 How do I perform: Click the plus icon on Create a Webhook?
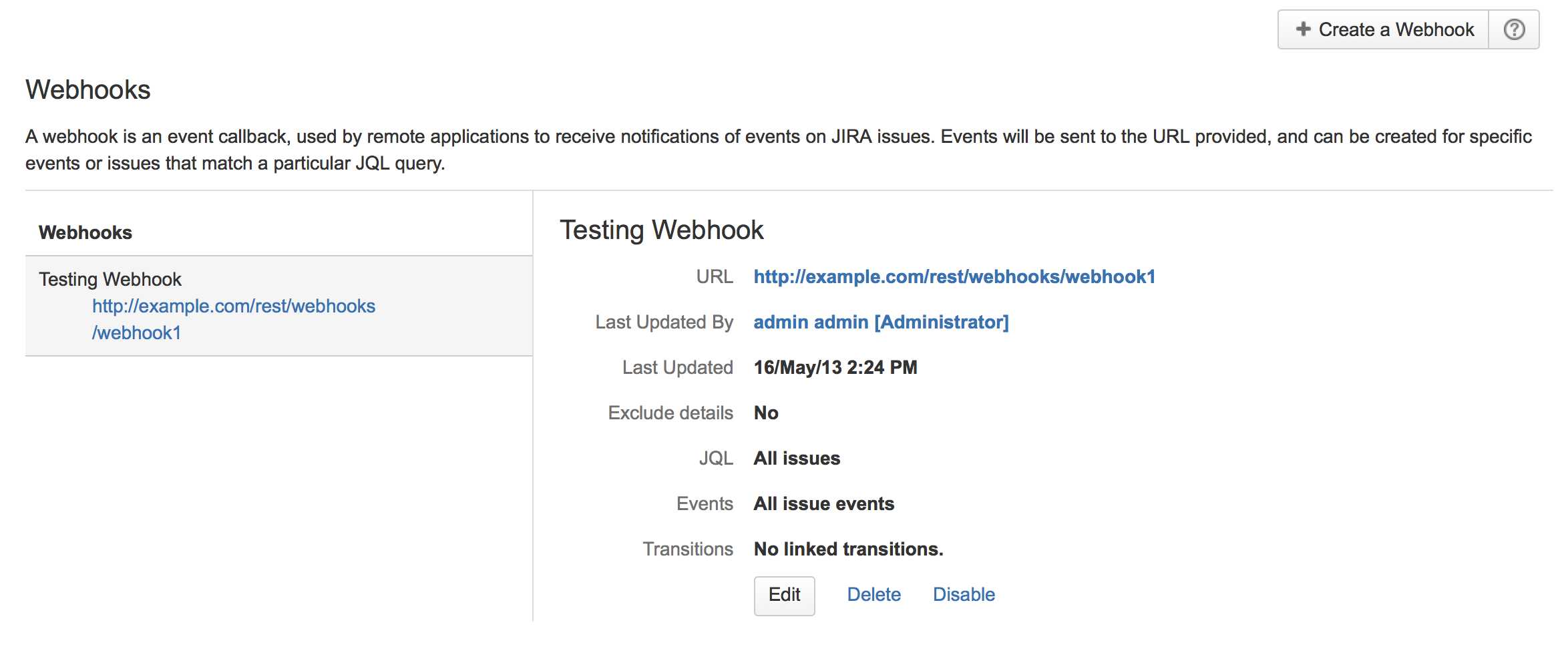click(x=1302, y=29)
